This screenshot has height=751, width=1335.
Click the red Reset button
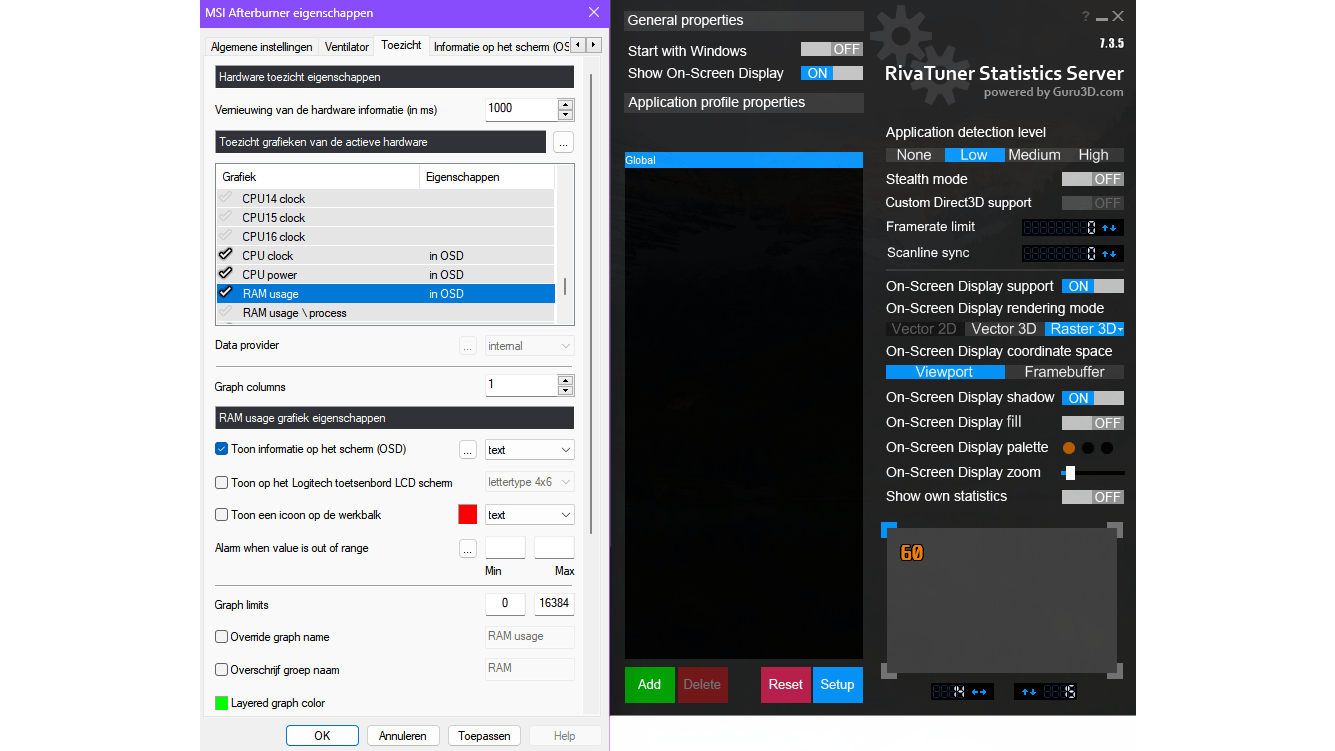tap(786, 685)
